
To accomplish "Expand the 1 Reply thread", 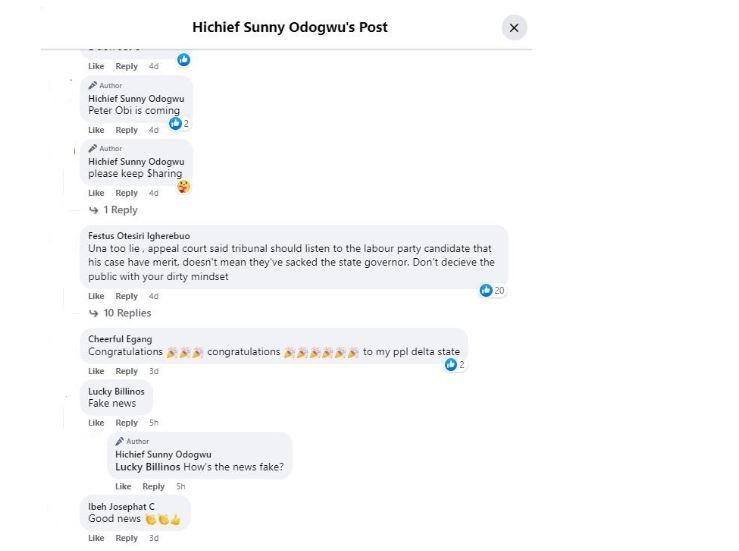I will click(113, 210).
